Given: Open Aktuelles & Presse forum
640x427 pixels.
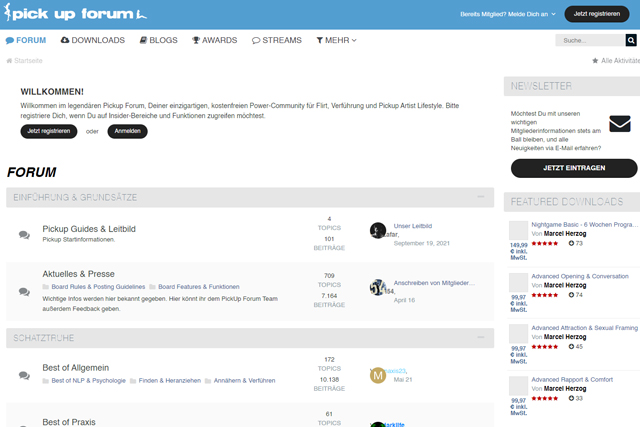Looking at the screenshot, I should [78, 274].
